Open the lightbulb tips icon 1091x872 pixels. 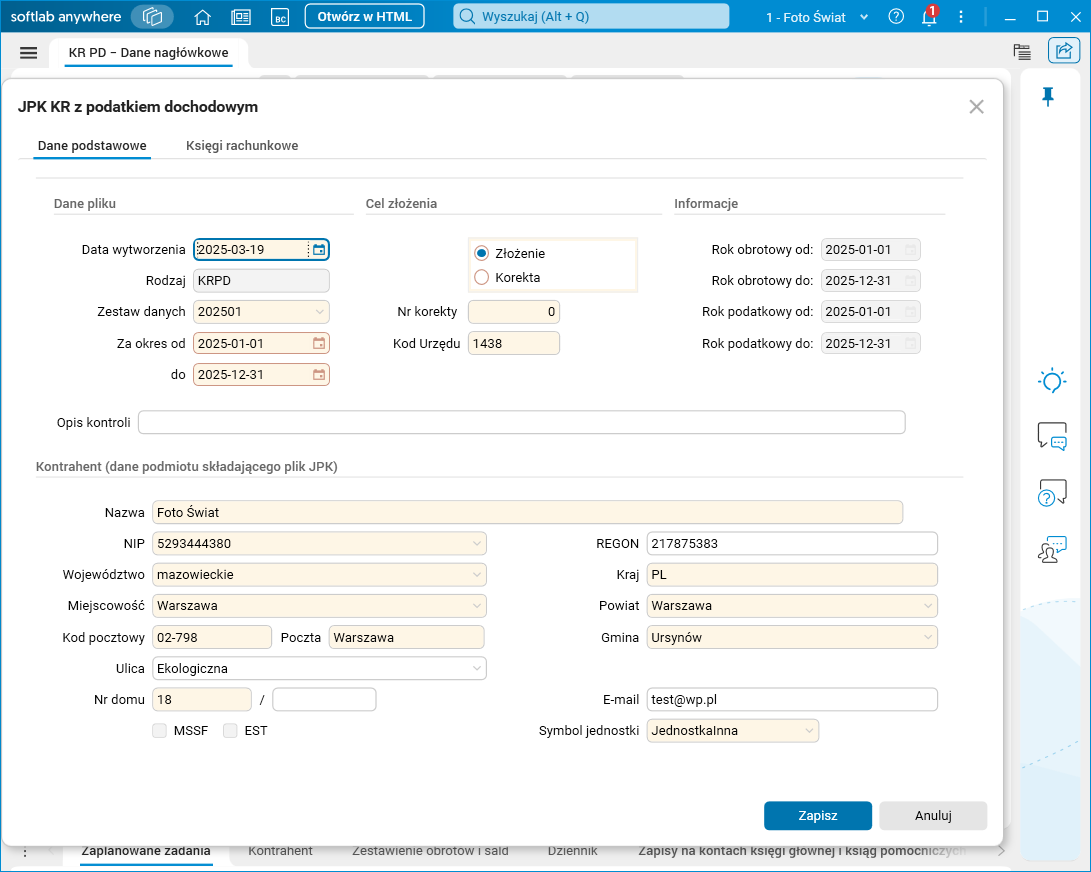click(1052, 381)
